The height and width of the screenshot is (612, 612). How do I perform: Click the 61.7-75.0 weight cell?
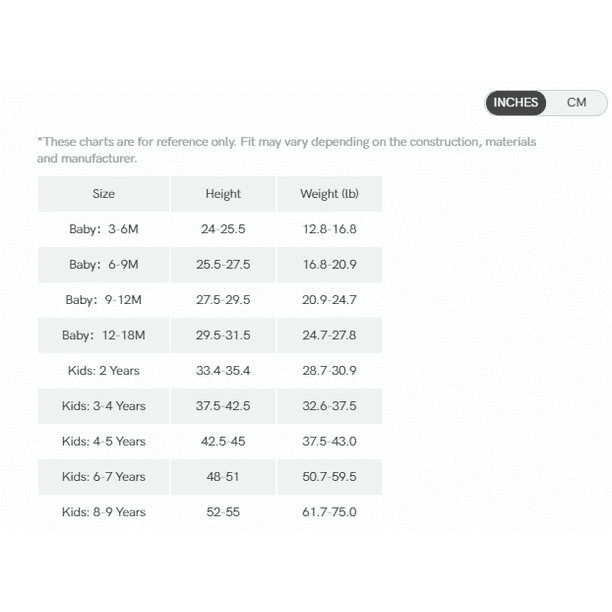pos(329,512)
